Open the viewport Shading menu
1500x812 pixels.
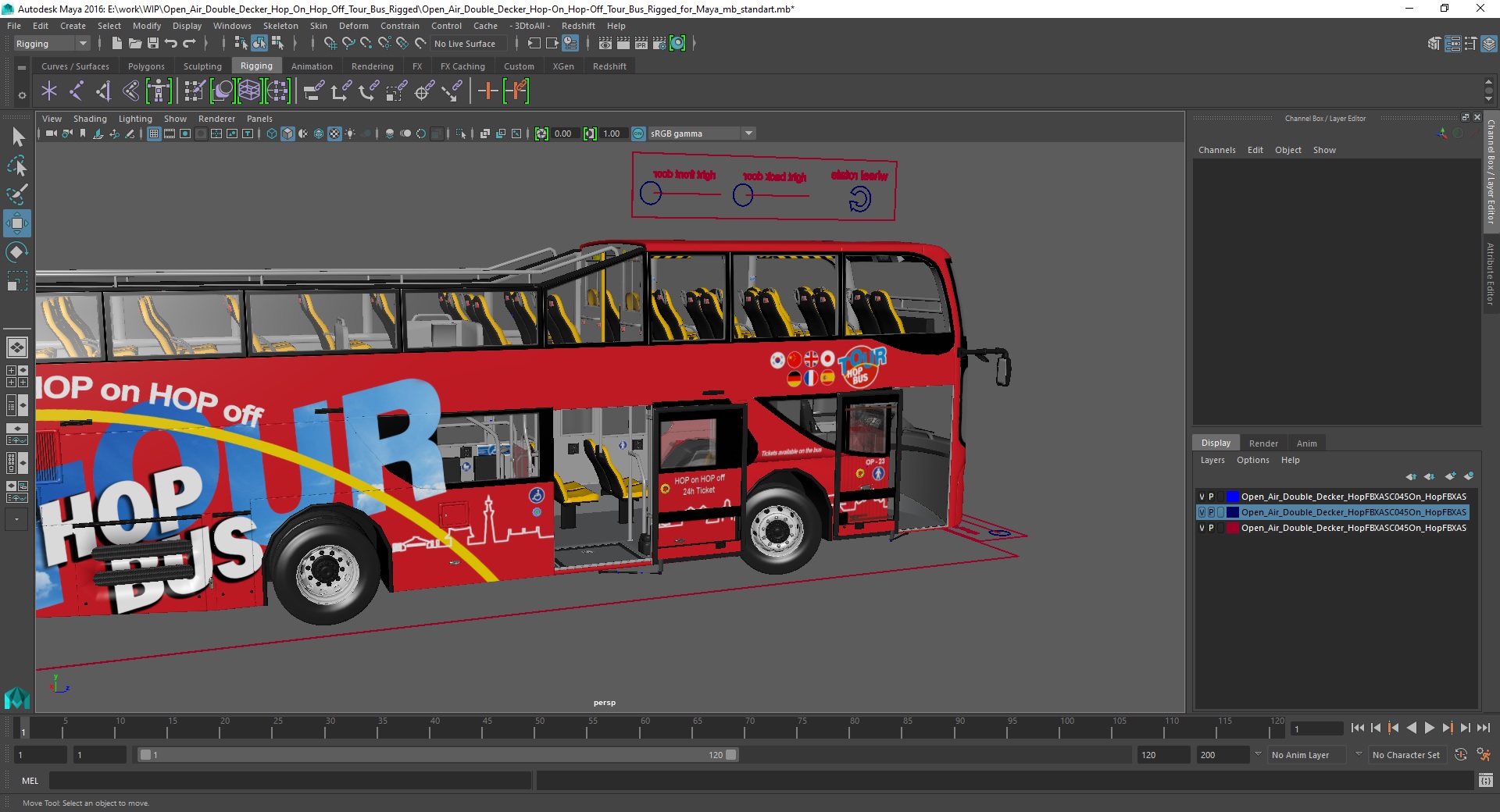[90, 119]
